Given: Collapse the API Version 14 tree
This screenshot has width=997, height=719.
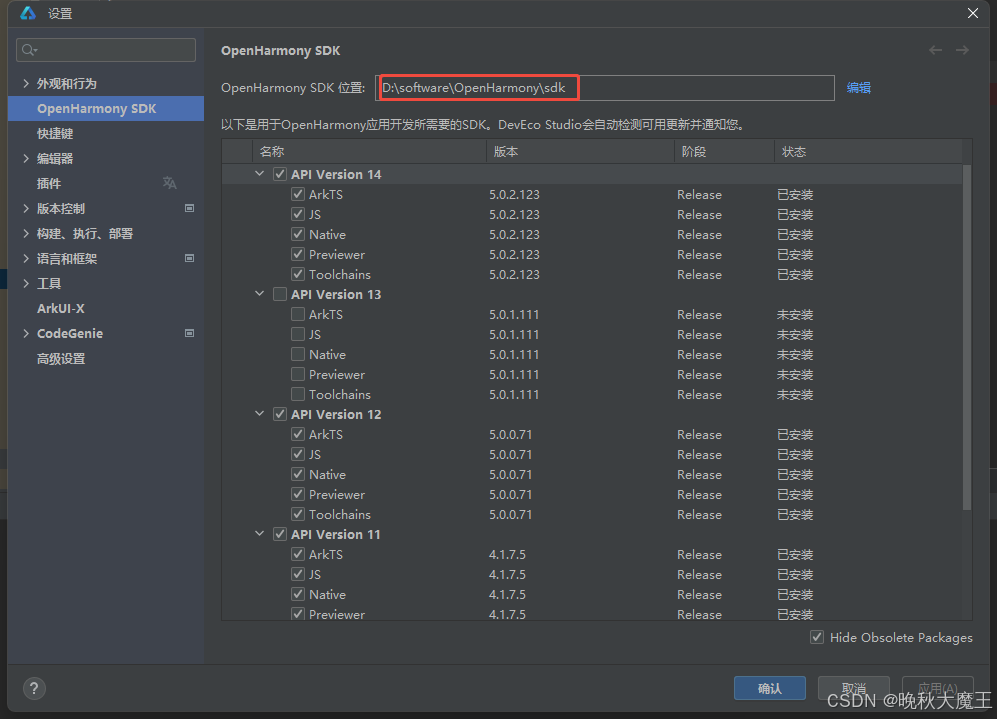Looking at the screenshot, I should (x=259, y=173).
